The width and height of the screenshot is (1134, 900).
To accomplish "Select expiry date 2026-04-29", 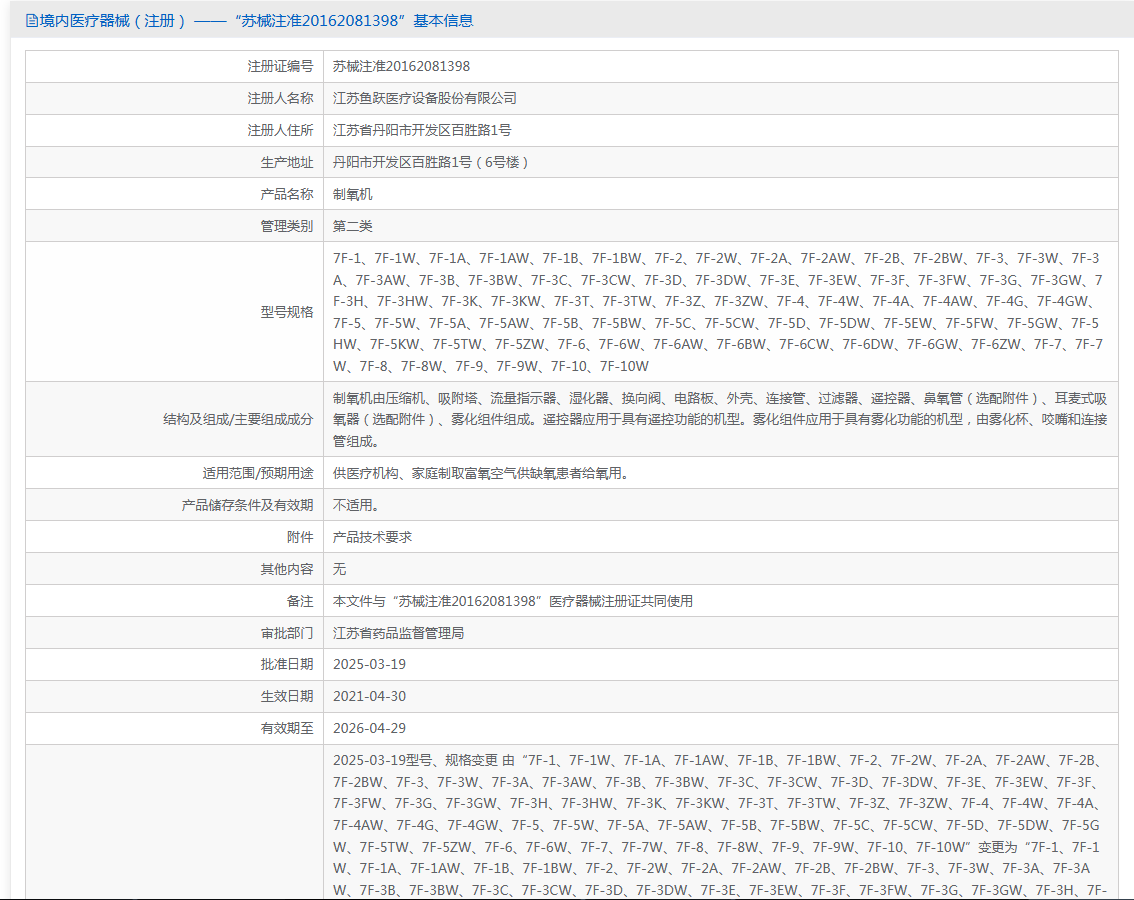I will coord(369,728).
